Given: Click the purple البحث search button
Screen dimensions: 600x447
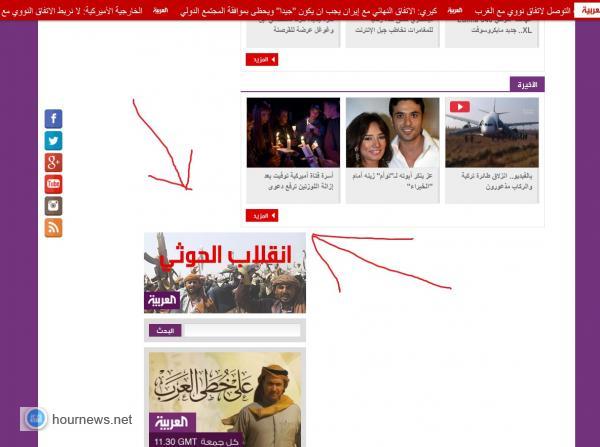Looking at the screenshot, I should (165, 330).
